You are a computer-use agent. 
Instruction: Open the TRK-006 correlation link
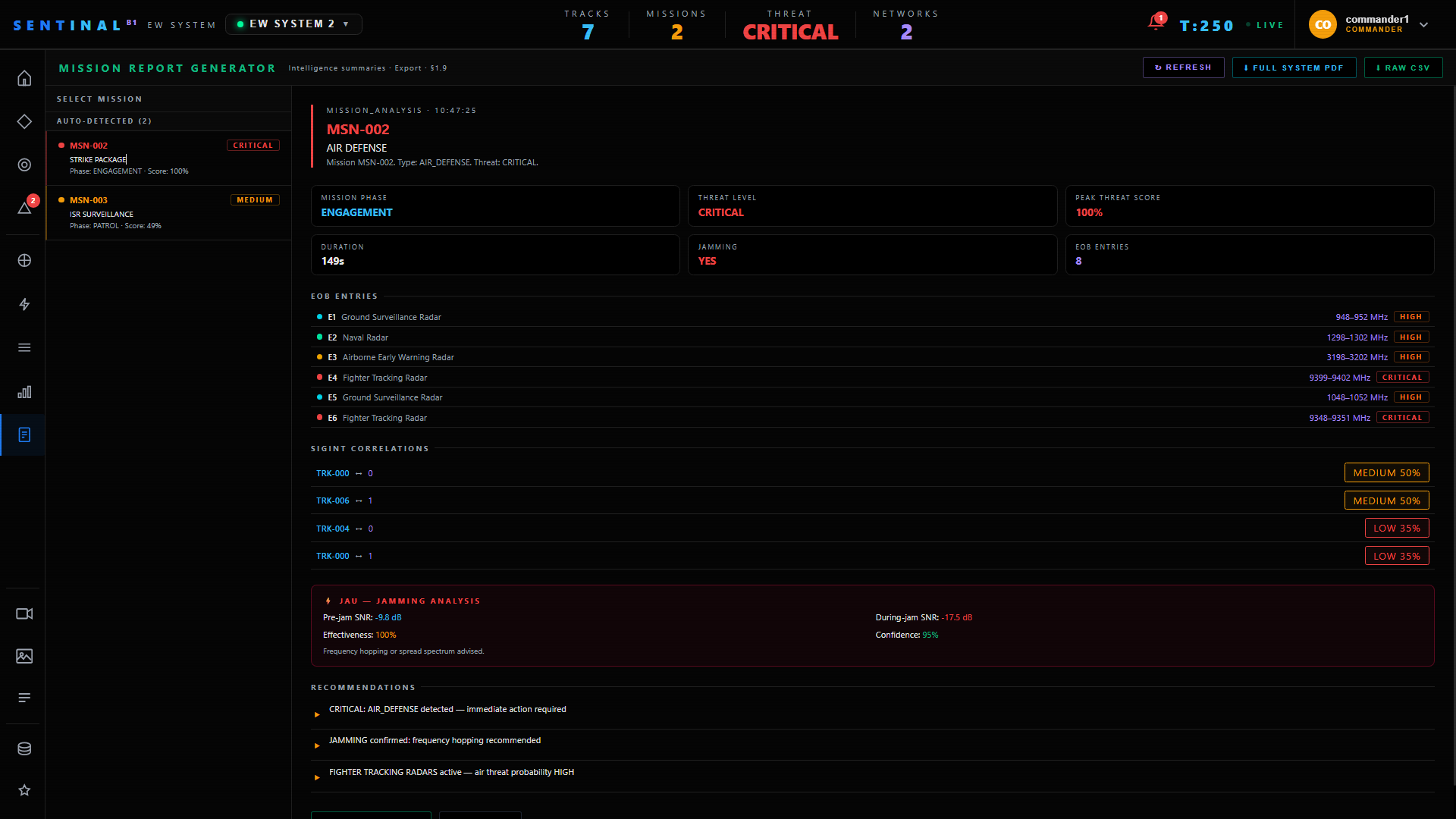[333, 500]
